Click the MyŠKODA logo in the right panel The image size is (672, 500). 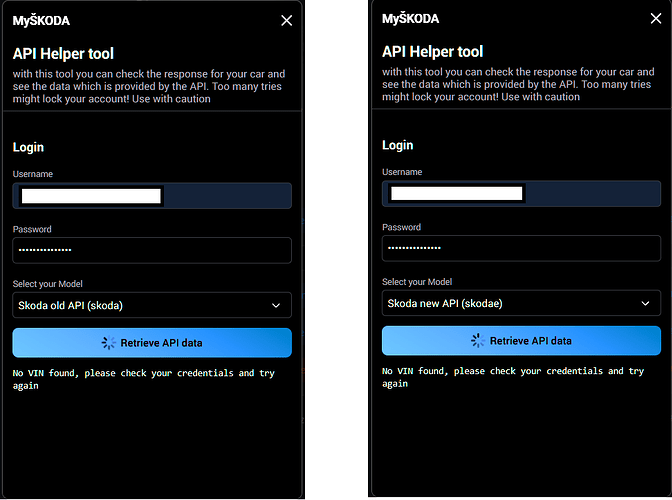click(411, 18)
